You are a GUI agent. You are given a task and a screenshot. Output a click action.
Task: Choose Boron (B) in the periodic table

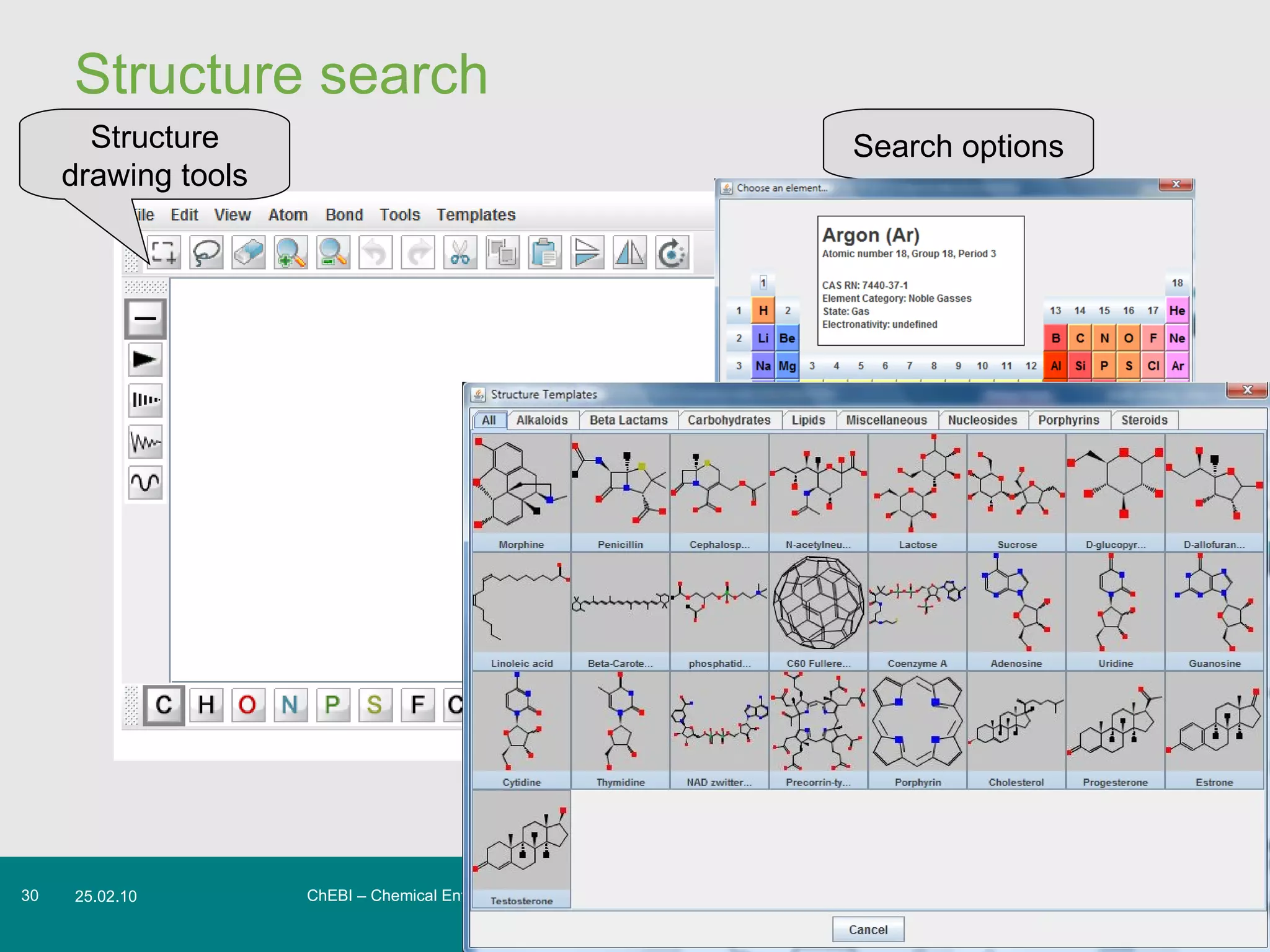[1055, 338]
